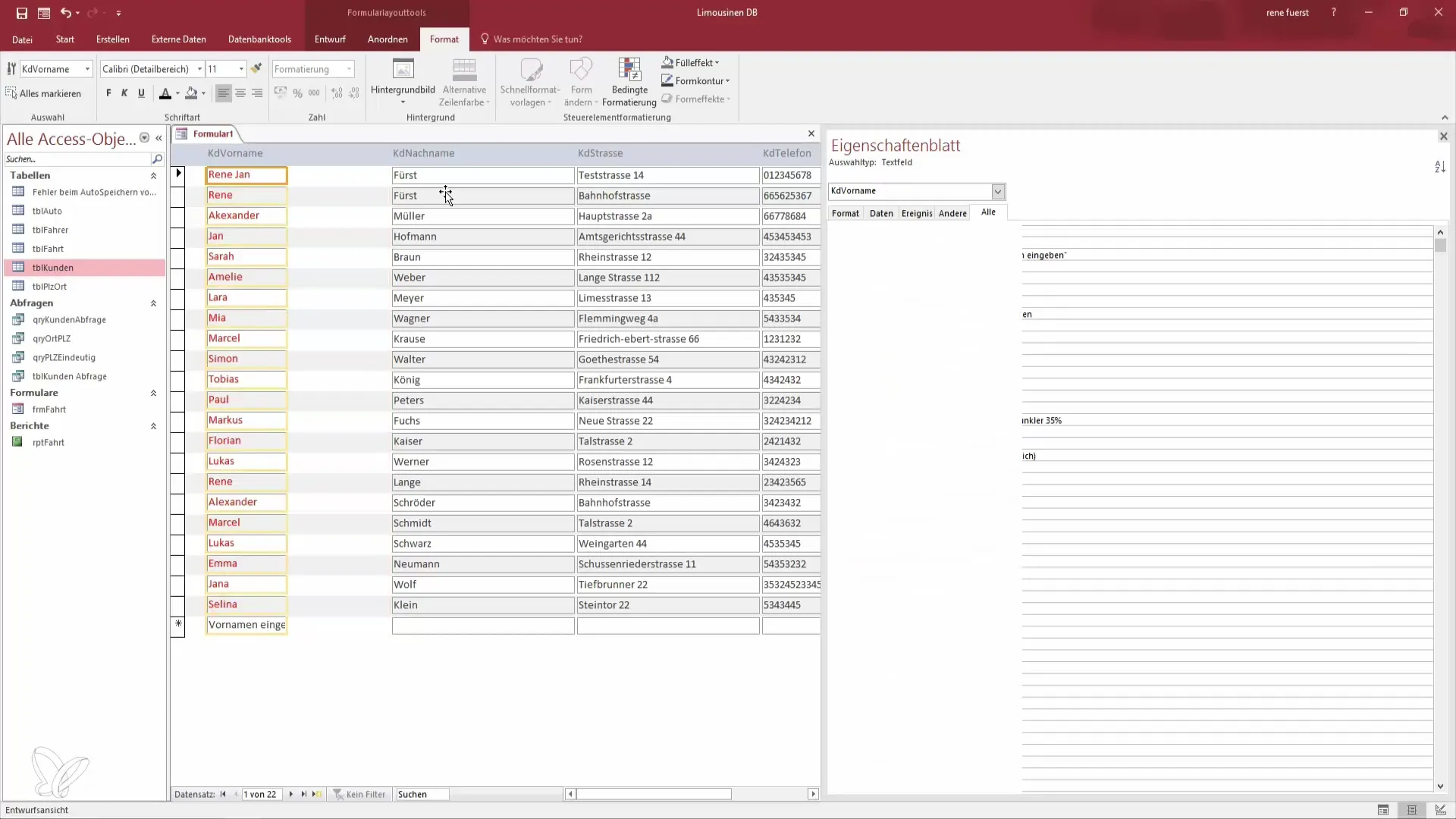This screenshot has height=819, width=1456.
Task: Open rptFahrt report entry
Action: click(48, 443)
